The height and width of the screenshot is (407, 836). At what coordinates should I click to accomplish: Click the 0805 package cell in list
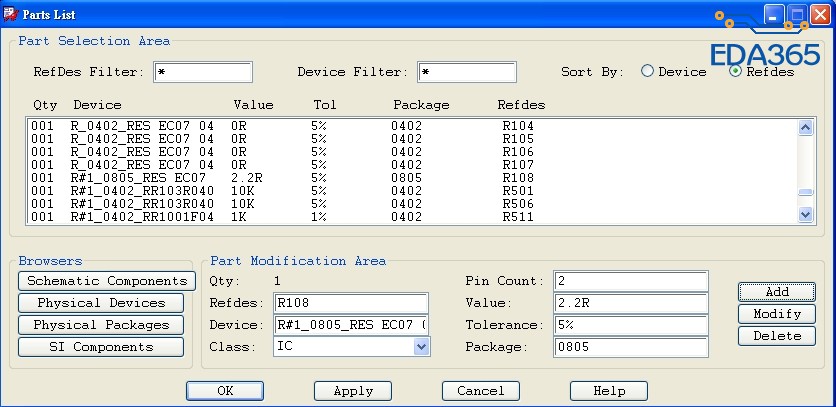406,178
